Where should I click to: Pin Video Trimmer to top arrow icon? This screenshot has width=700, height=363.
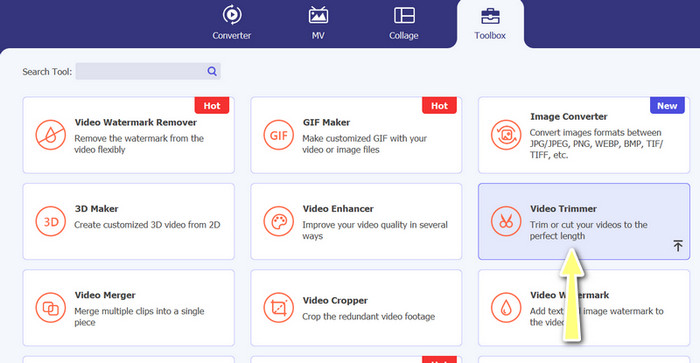[x=678, y=245]
